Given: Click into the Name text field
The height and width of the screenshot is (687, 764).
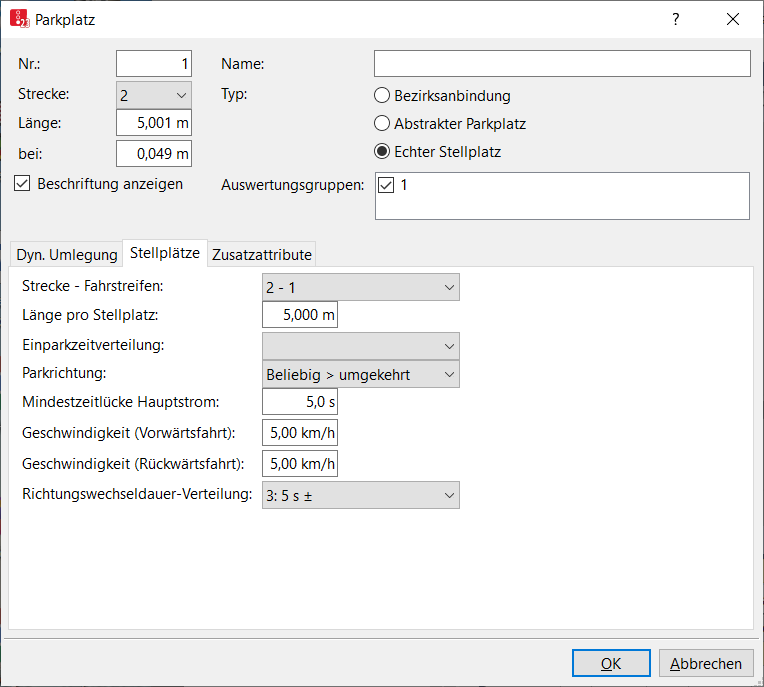Looking at the screenshot, I should 562,64.
